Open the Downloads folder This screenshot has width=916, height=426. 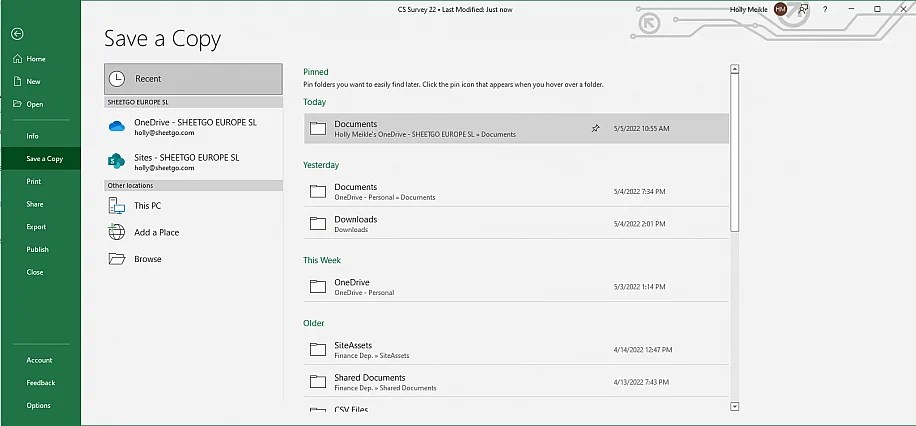coord(516,224)
